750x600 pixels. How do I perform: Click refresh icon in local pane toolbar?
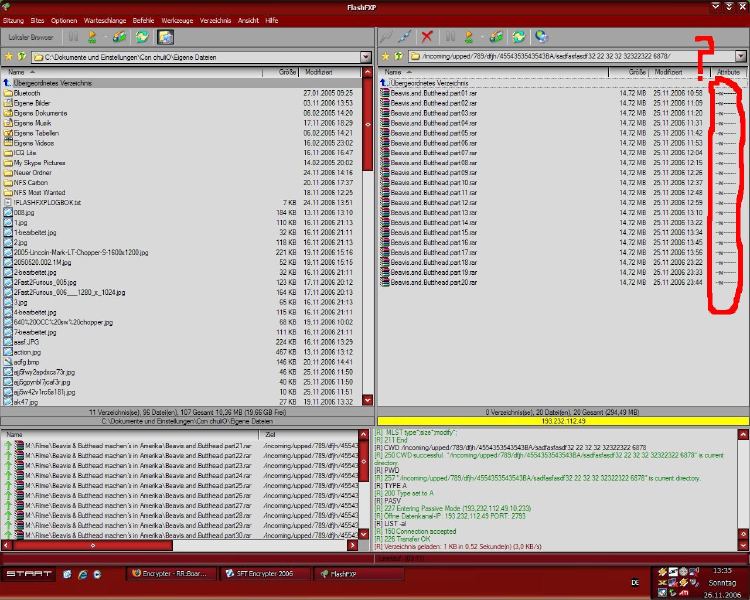[142, 37]
